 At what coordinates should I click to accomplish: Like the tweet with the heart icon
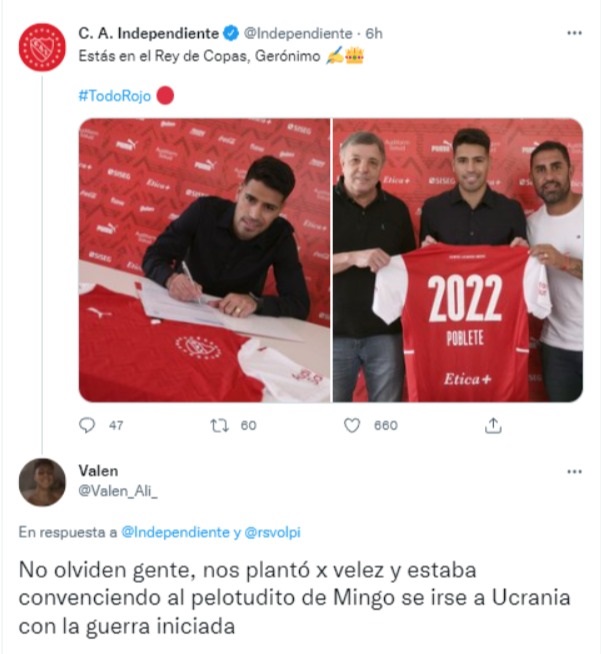tap(352, 425)
